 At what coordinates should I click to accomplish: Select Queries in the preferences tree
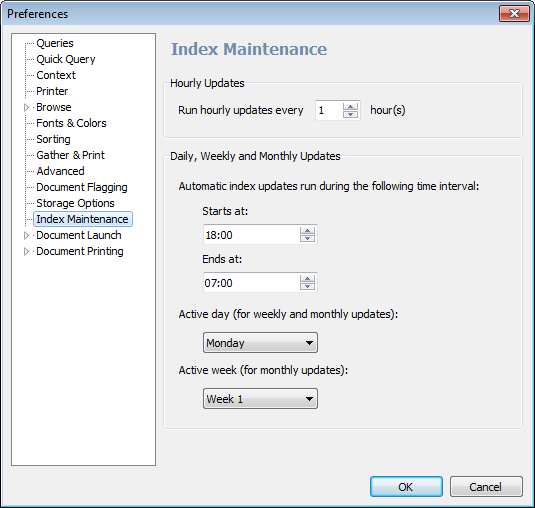pos(55,43)
